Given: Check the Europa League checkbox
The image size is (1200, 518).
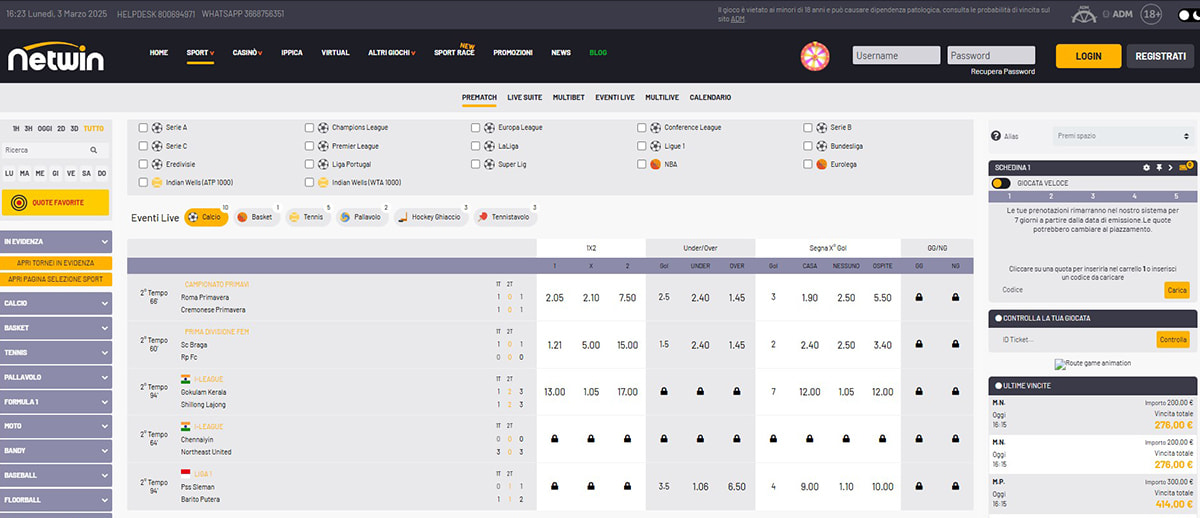Looking at the screenshot, I should (475, 128).
